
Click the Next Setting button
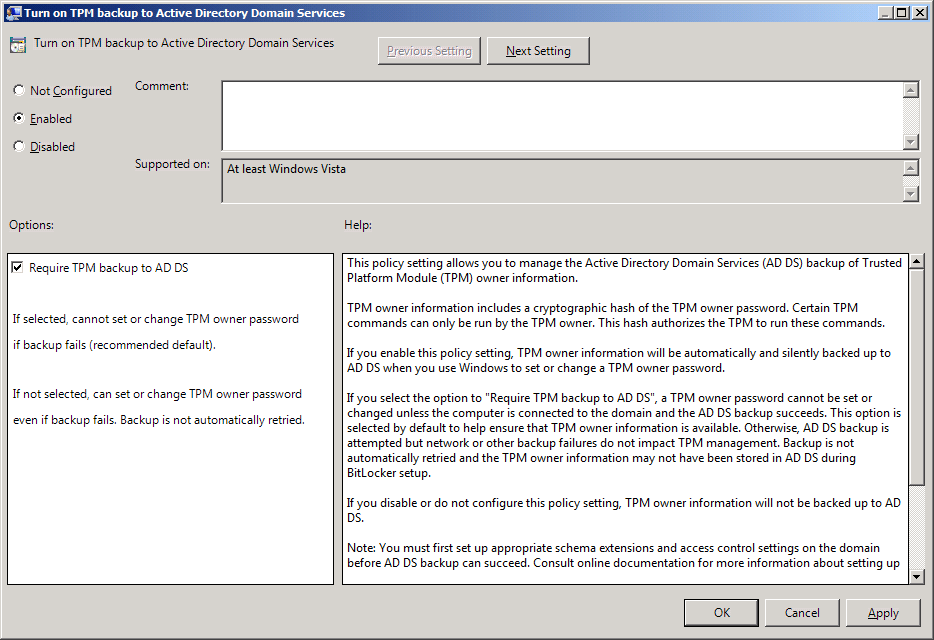538,50
